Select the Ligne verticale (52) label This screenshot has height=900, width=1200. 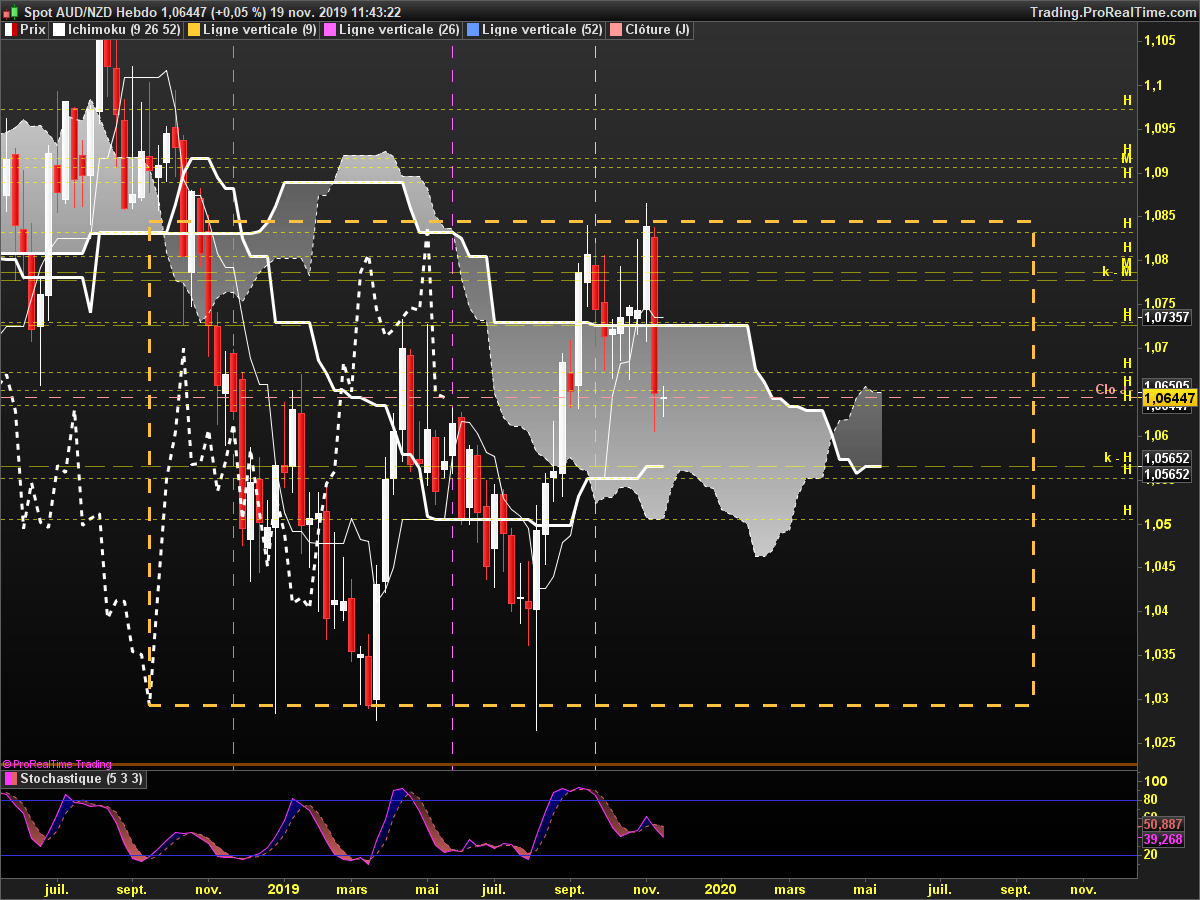coord(542,30)
